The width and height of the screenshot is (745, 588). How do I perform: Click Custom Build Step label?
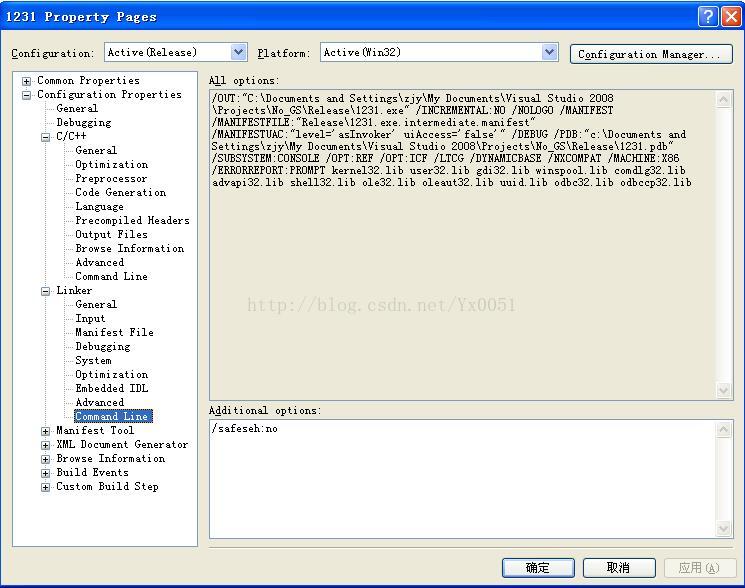pyautogui.click(x=107, y=486)
